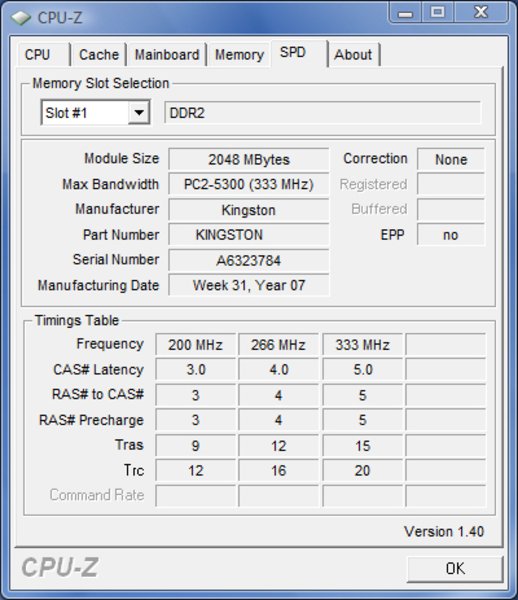This screenshot has width=518, height=600.
Task: Switch to the Memory tab
Action: (x=239, y=54)
